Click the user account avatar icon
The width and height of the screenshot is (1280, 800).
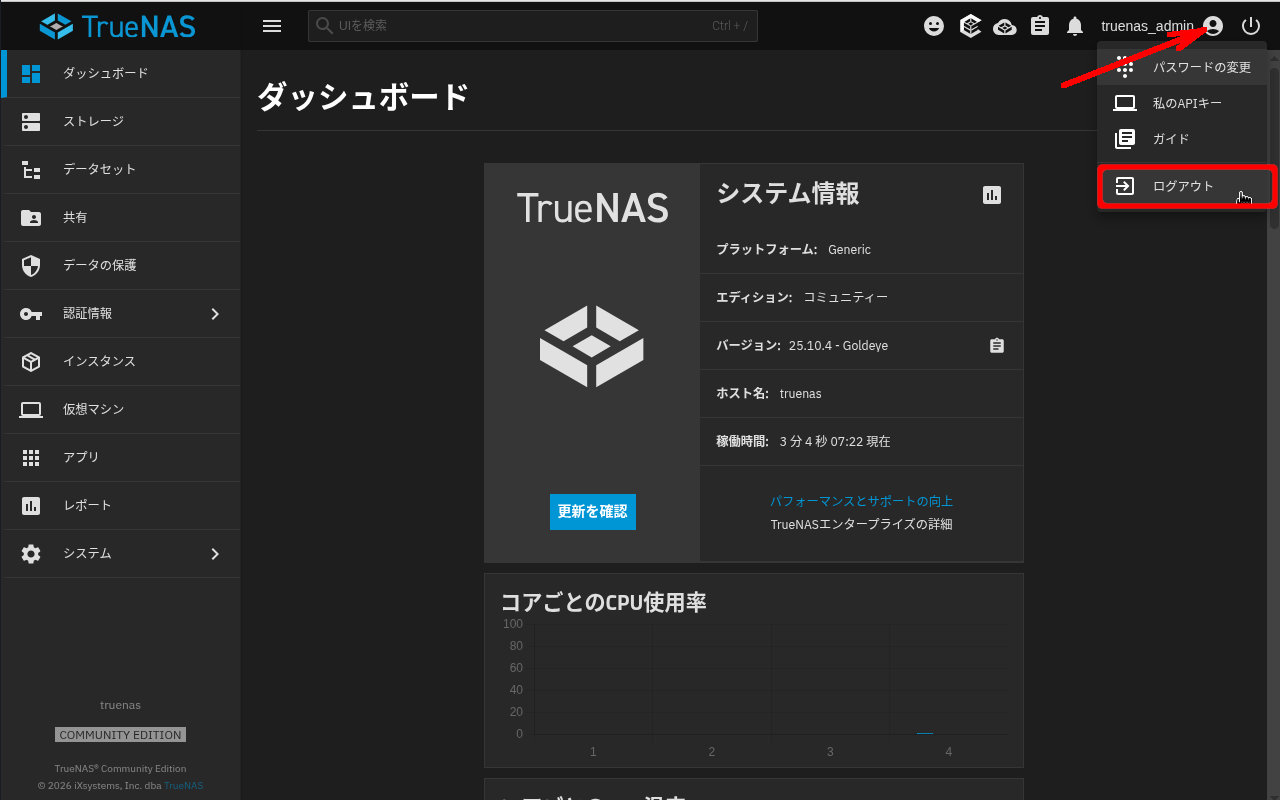point(1213,26)
